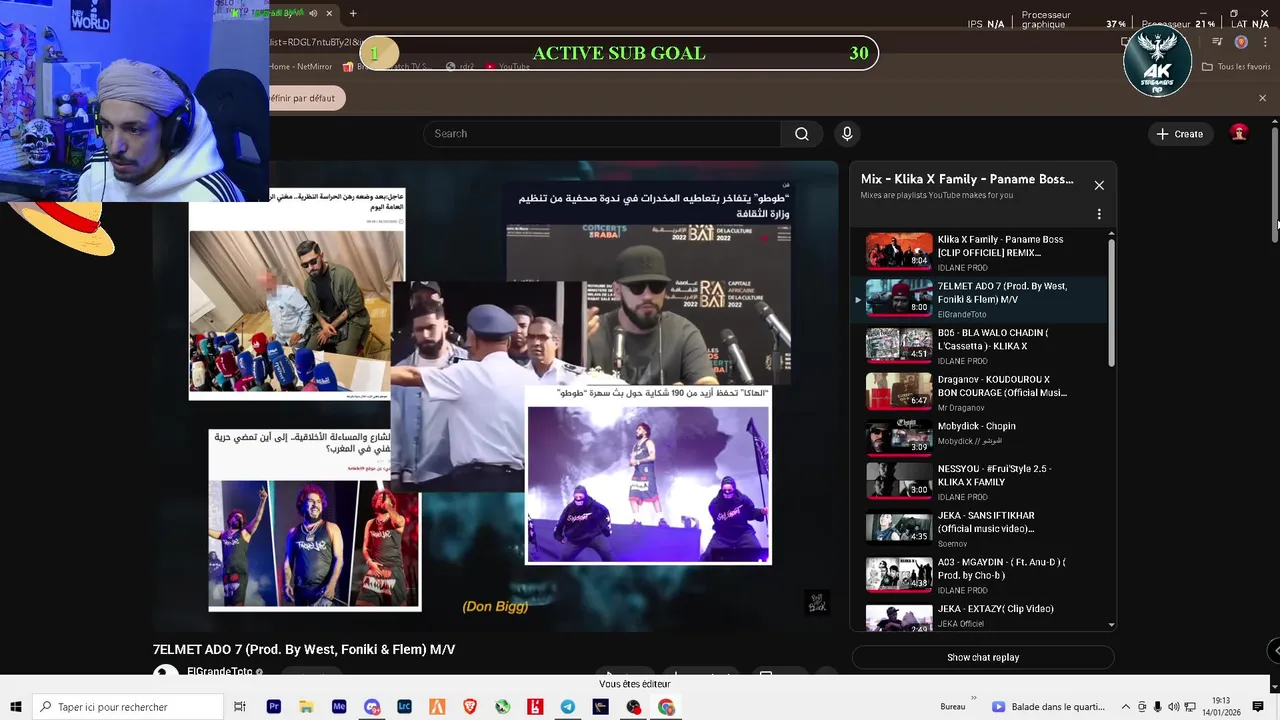Play NESSYOU - #Frui'Style 2.5 video

coord(980,482)
